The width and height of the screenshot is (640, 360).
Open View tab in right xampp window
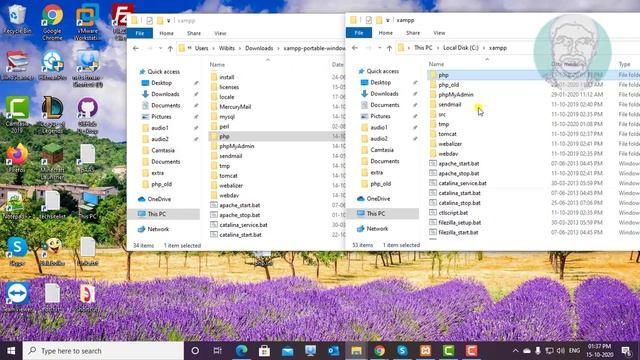439,33
